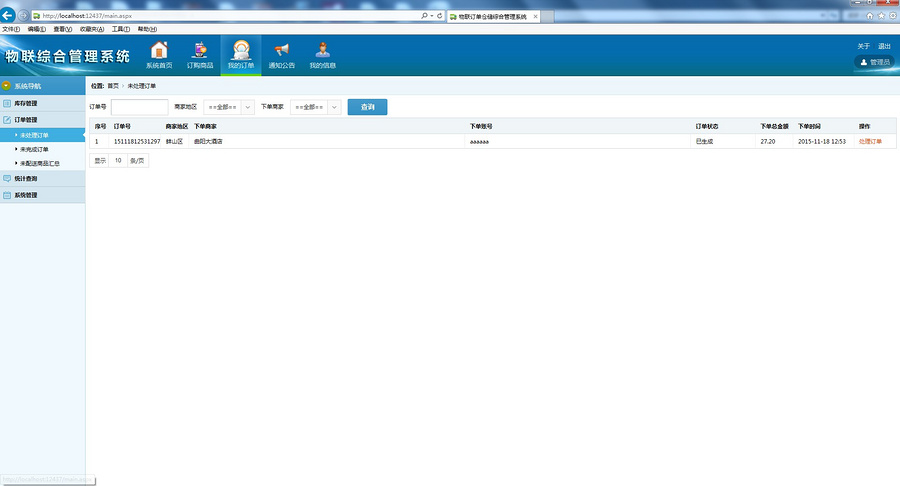Image resolution: width=900 pixels, height=486 pixels.
Task: Click the 管理员 user button
Action: point(875,62)
